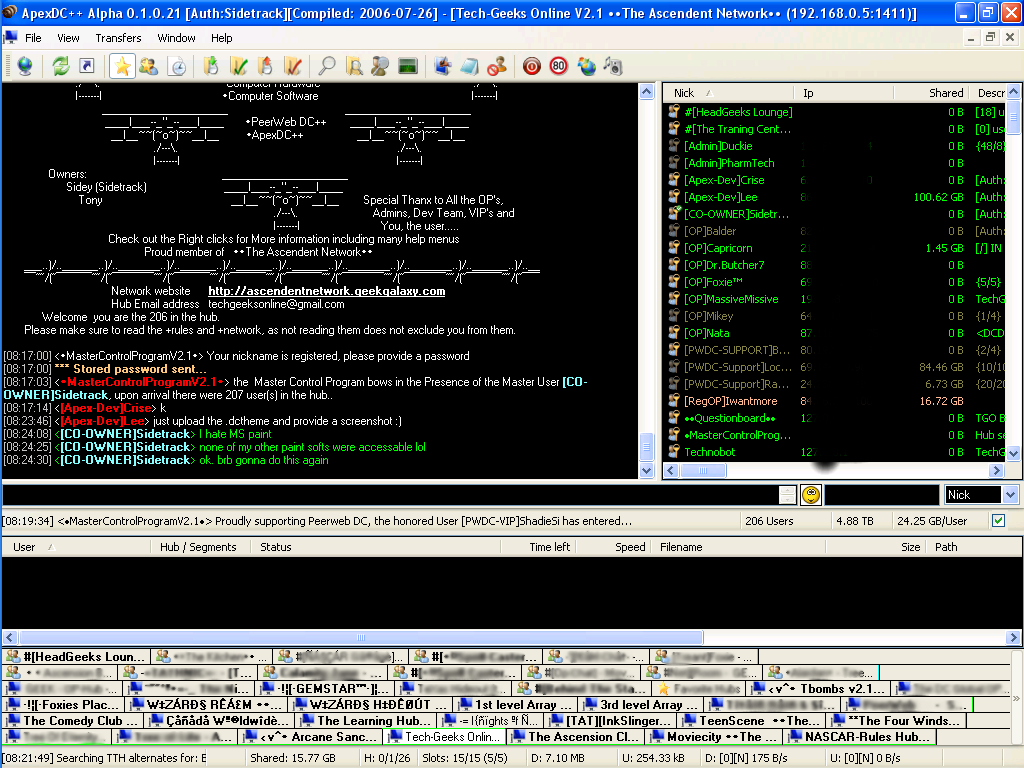
Task: Switch to The Ascension Cl... tab
Action: [x=575, y=736]
